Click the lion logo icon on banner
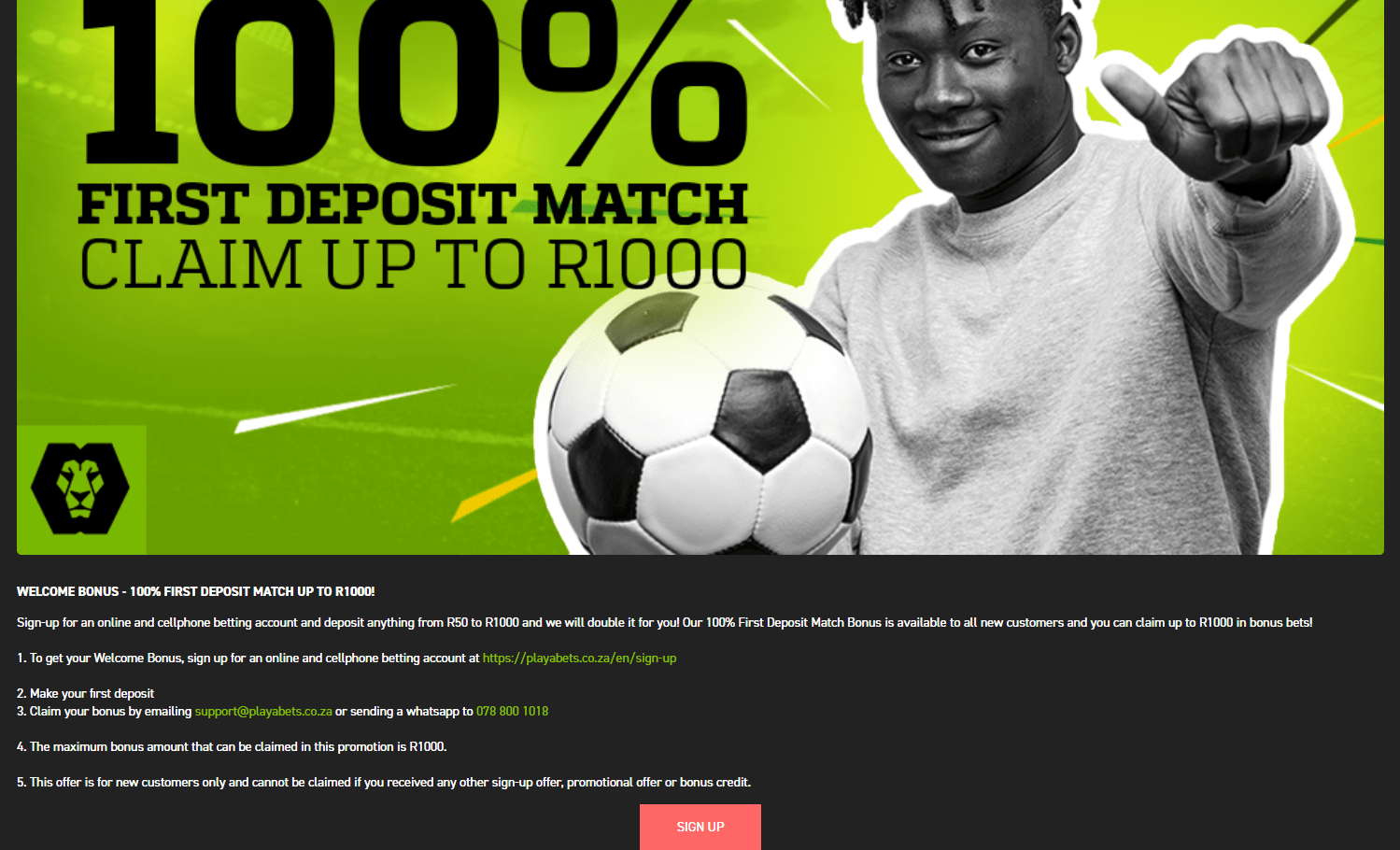Screen dimensions: 1400x850 pyautogui.click(x=80, y=487)
